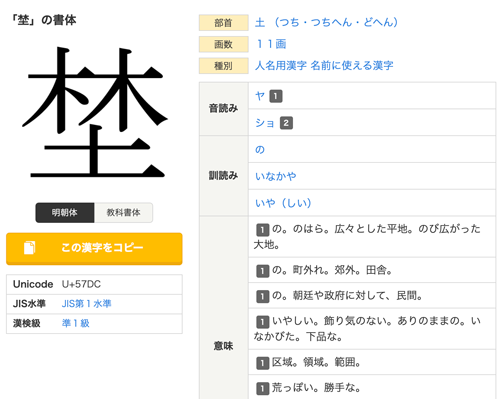Click the number 2 badge next to ショ
500x399 pixels.
click(286, 123)
